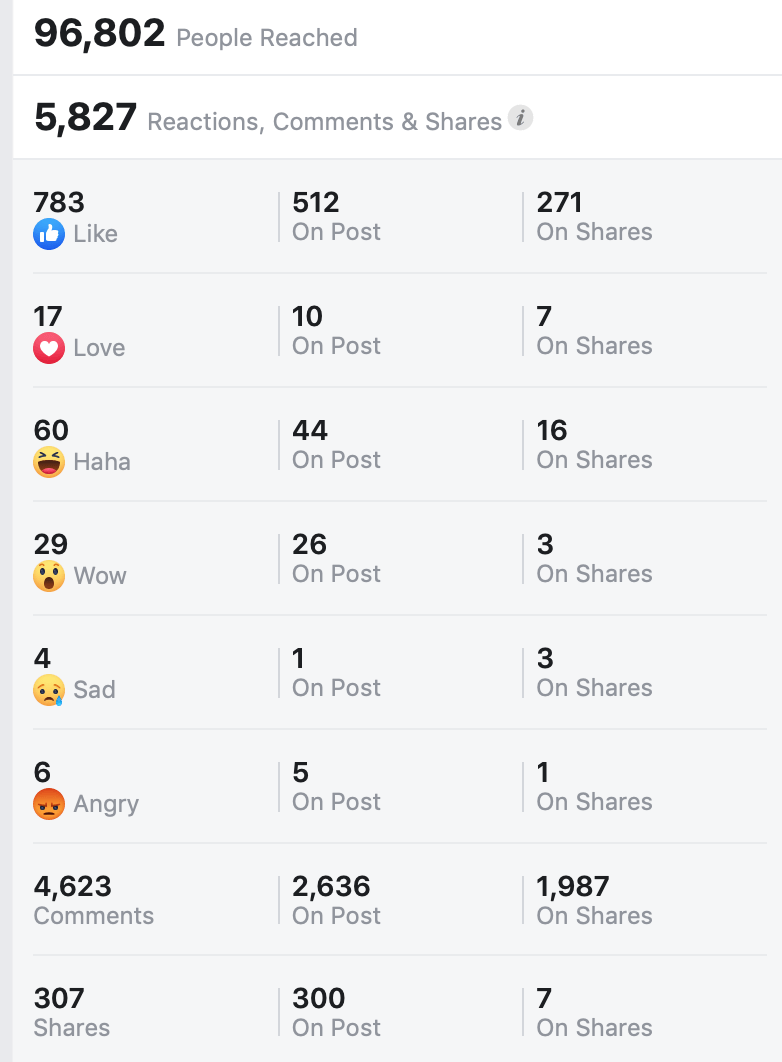The height and width of the screenshot is (1062, 782).
Task: Click the Sad crying emoji icon
Action: point(49,690)
